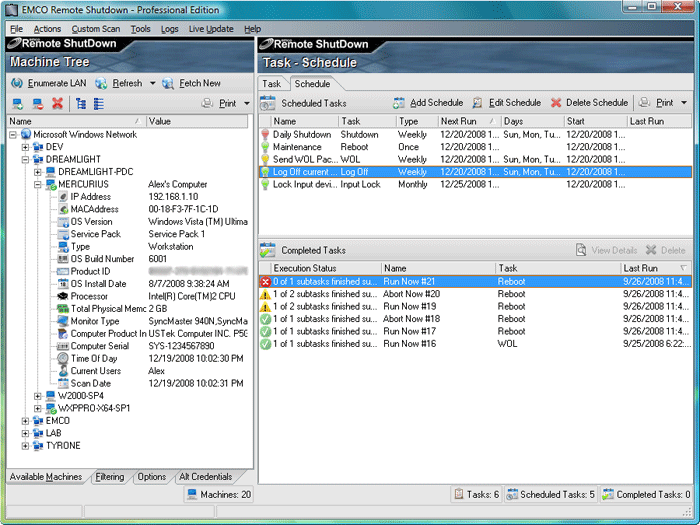Click the Completed Tasks calendar icon
Viewport: 700px width, 525px height.
tap(267, 250)
